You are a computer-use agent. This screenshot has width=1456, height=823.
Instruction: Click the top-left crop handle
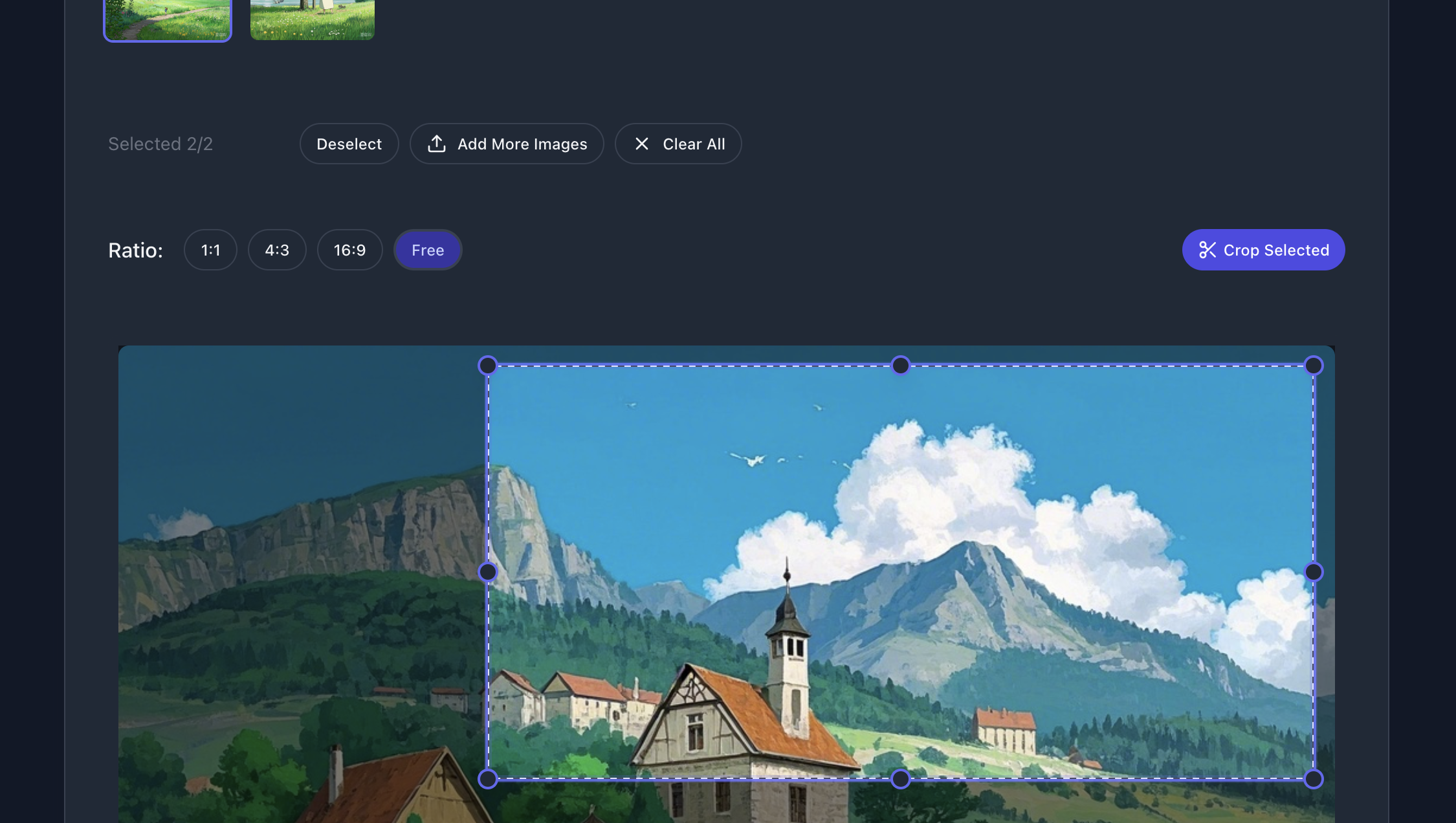488,366
